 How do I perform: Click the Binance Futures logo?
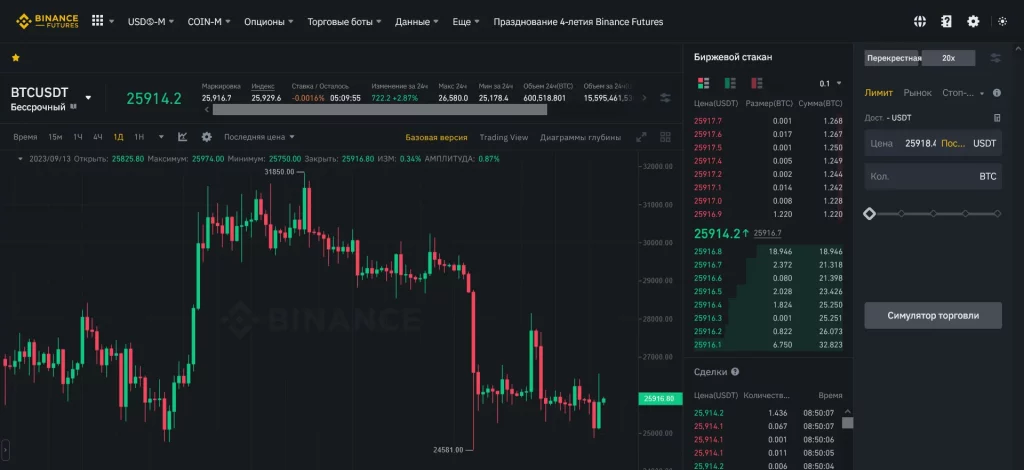click(47, 21)
